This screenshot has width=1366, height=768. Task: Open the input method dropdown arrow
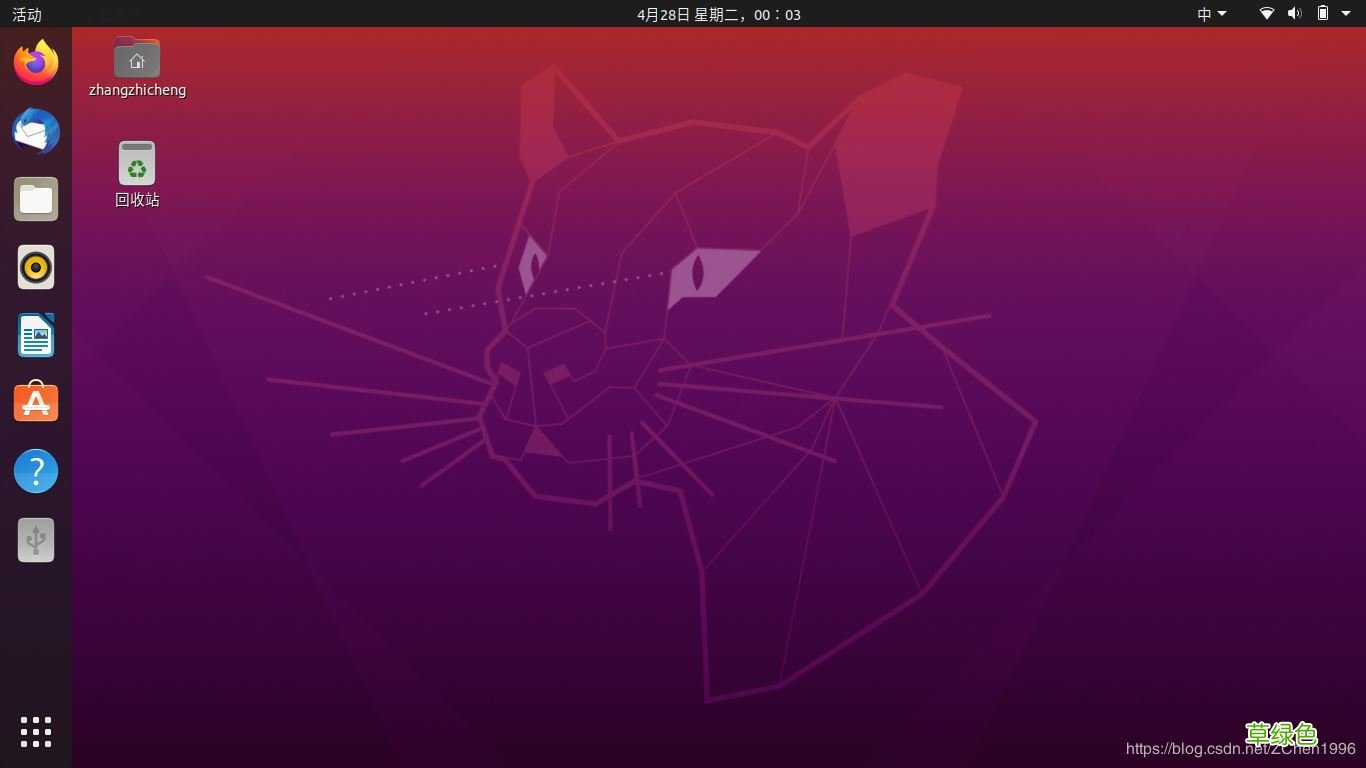pyautogui.click(x=1221, y=14)
